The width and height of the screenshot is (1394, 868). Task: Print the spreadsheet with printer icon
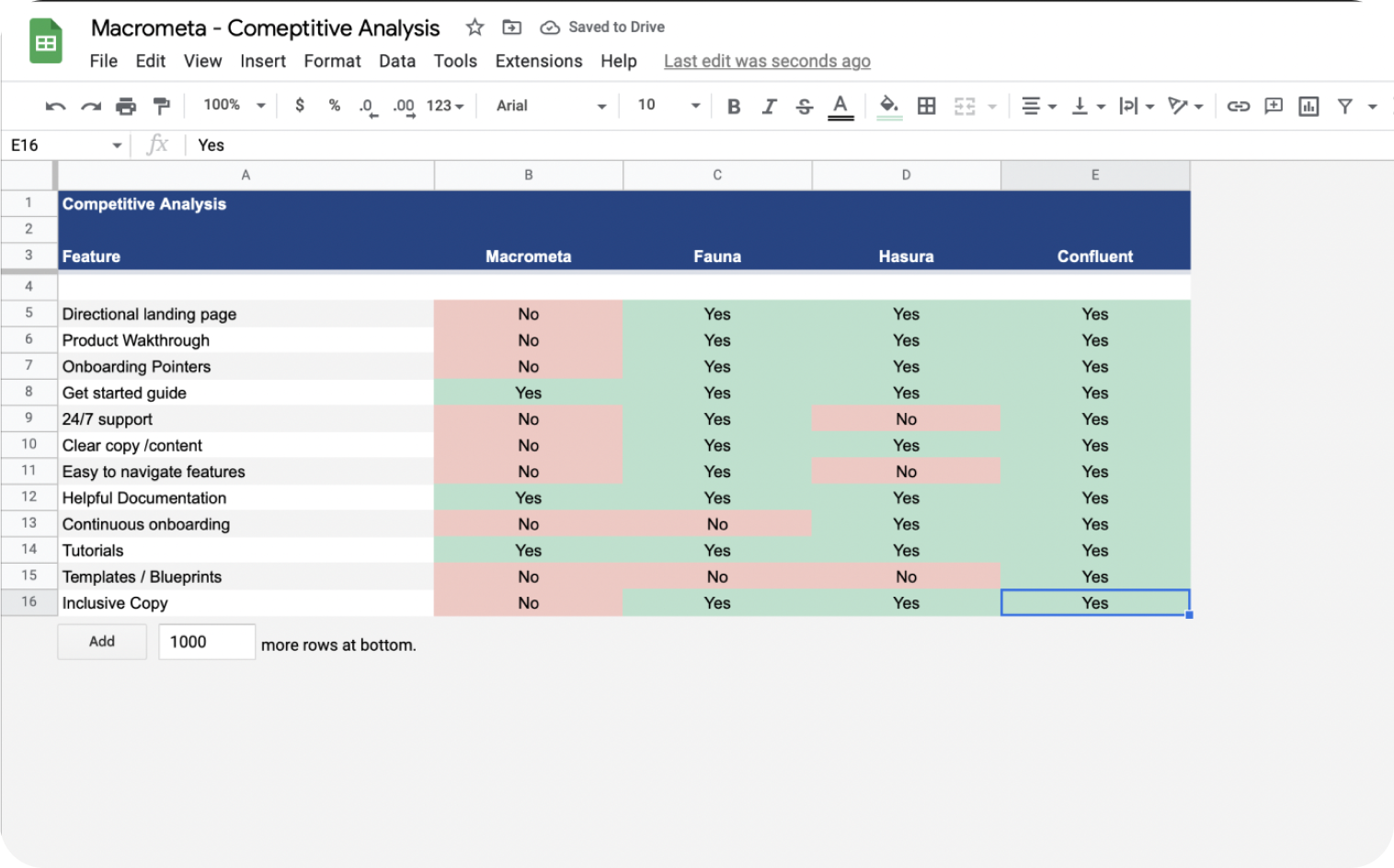126,107
